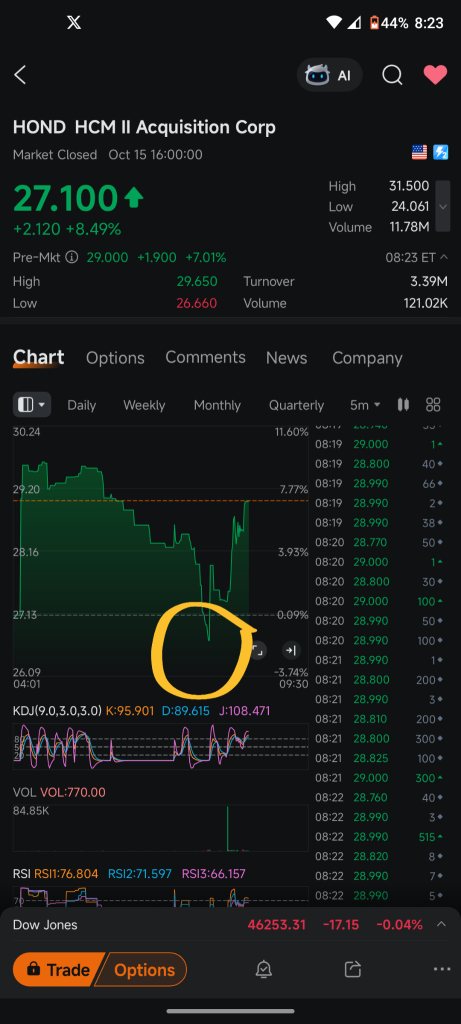Tap the blue lightning real-time quote icon
The image size is (461, 1024).
[x=441, y=153]
